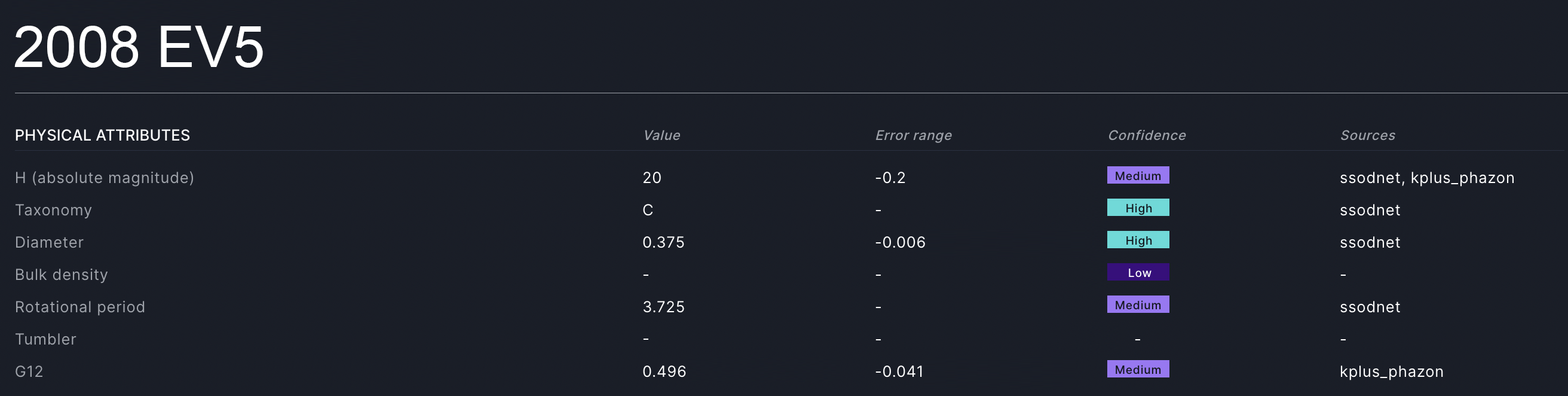Click the Physical Attributes section heading
Viewport: 1568px width, 396px height.
click(x=102, y=135)
